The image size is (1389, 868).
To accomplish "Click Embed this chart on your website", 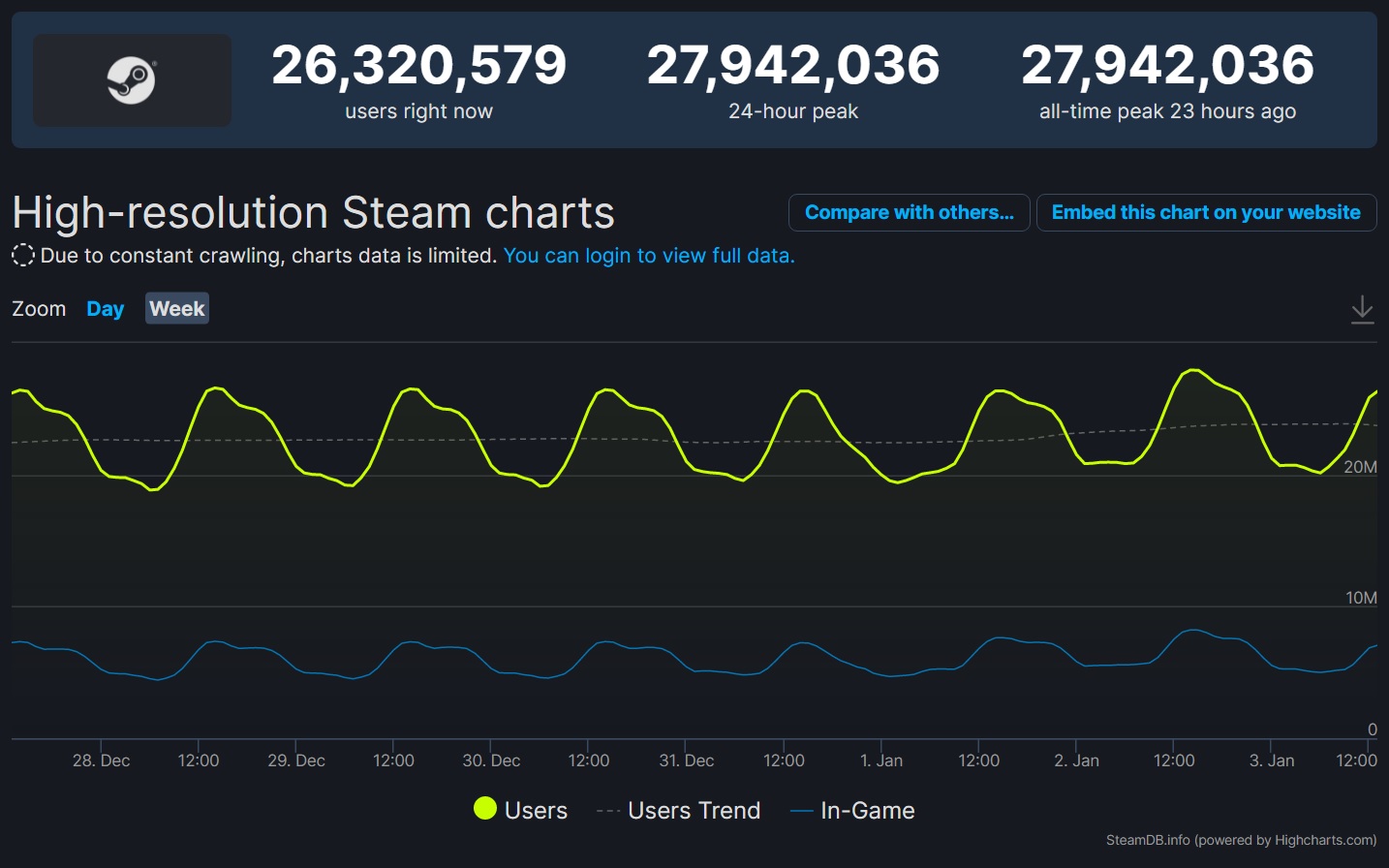I will point(1206,212).
